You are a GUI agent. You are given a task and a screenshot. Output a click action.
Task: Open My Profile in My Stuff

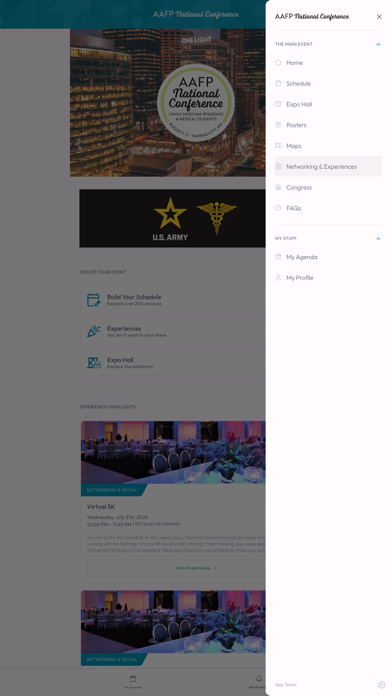tap(329, 278)
